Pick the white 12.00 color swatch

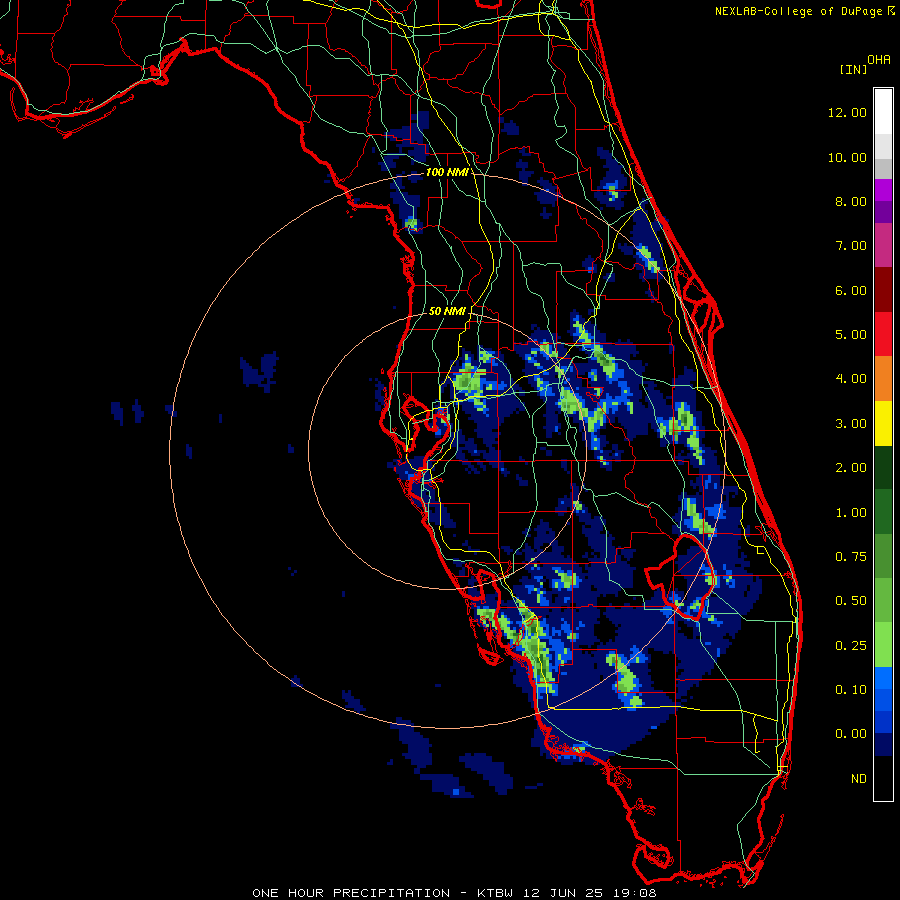(883, 112)
